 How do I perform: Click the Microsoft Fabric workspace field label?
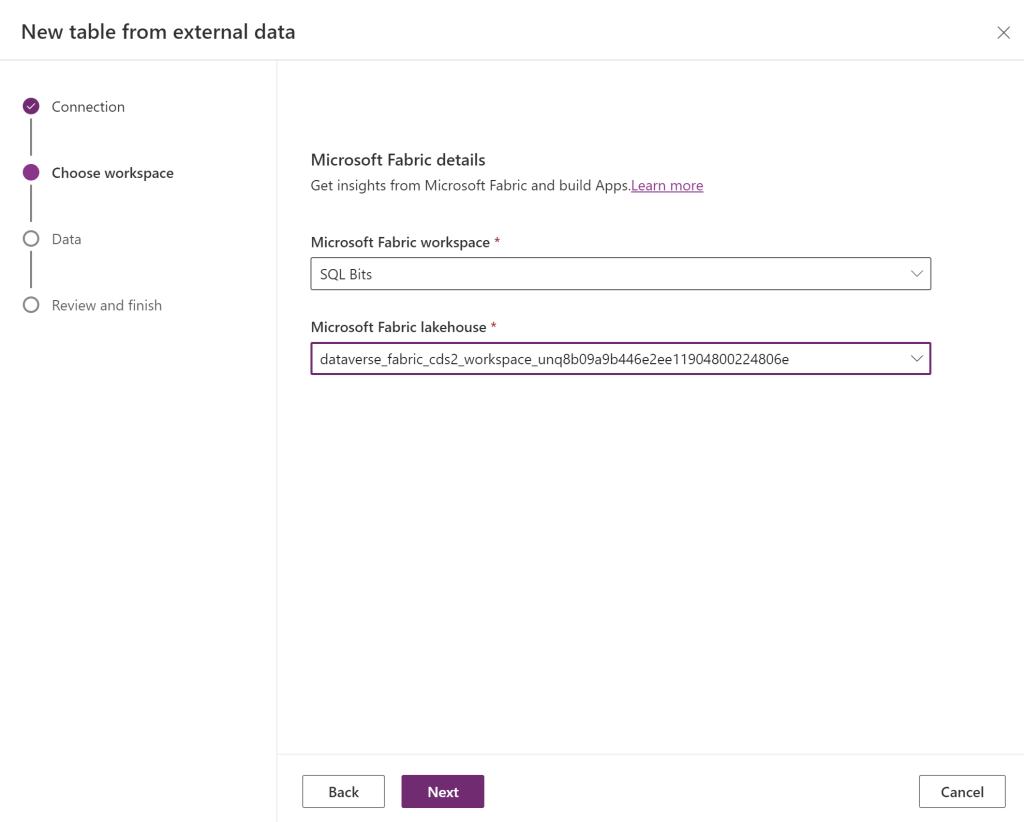pos(400,243)
